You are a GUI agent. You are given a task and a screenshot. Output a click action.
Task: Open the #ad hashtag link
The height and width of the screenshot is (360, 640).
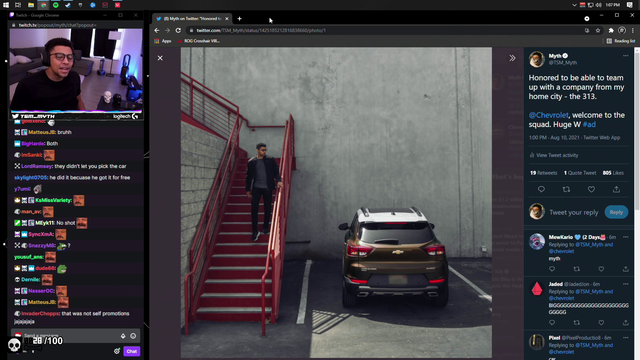tap(589, 124)
